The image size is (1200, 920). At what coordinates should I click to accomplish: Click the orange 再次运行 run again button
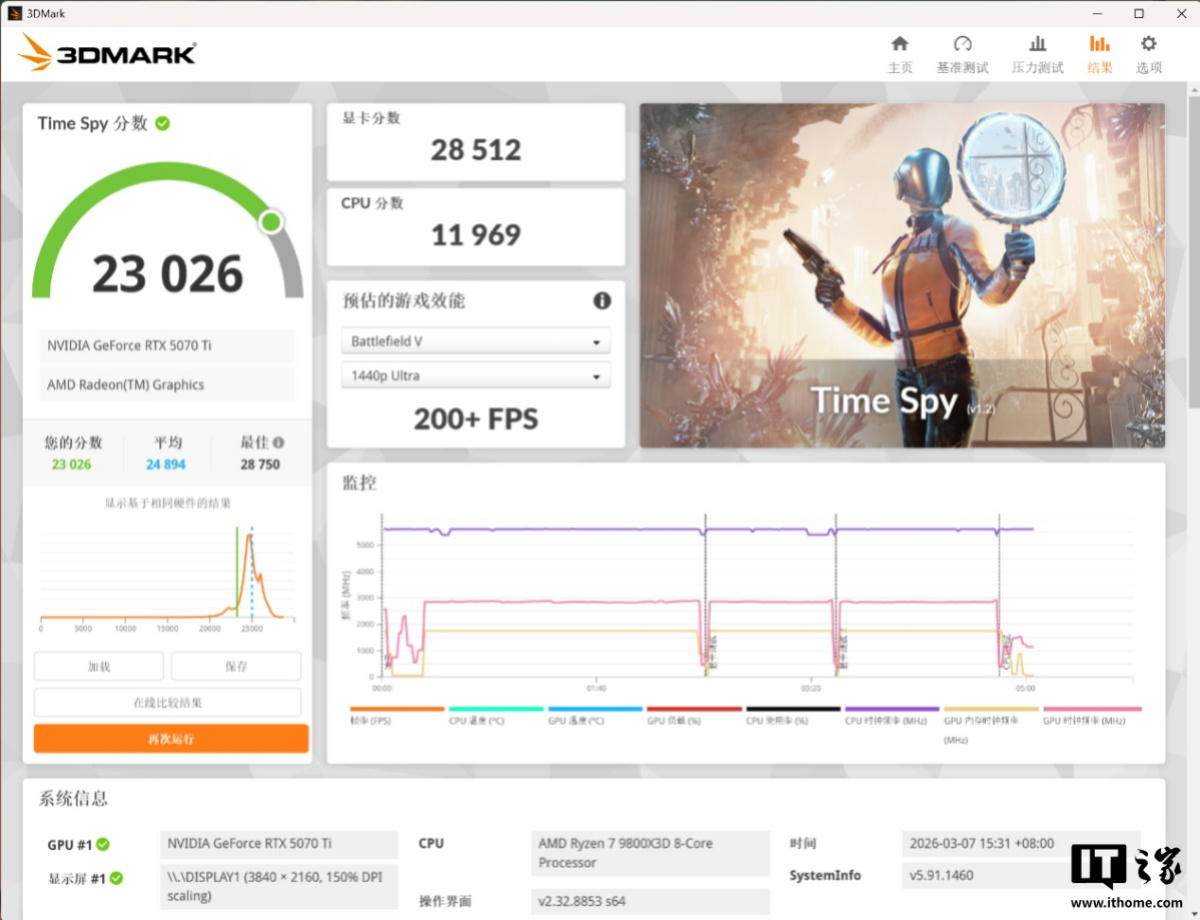171,739
